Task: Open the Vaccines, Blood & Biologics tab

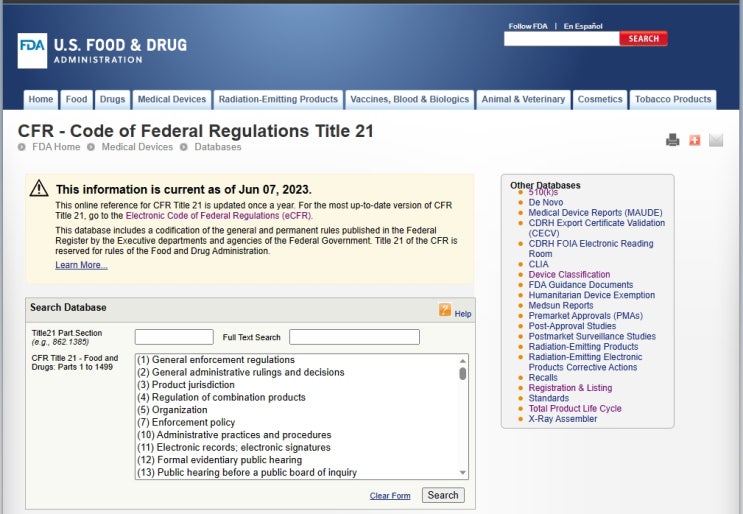Action: point(409,99)
